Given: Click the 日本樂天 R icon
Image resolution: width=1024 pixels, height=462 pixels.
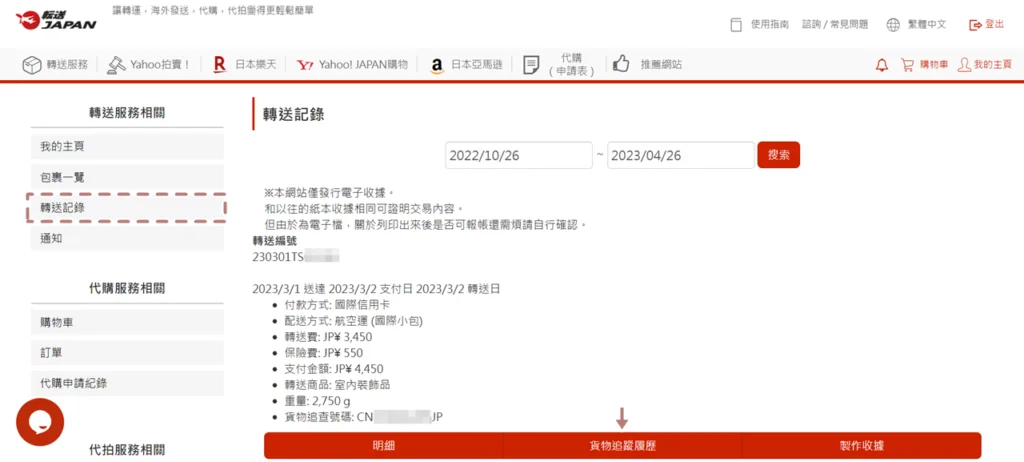Looking at the screenshot, I should pos(219,65).
